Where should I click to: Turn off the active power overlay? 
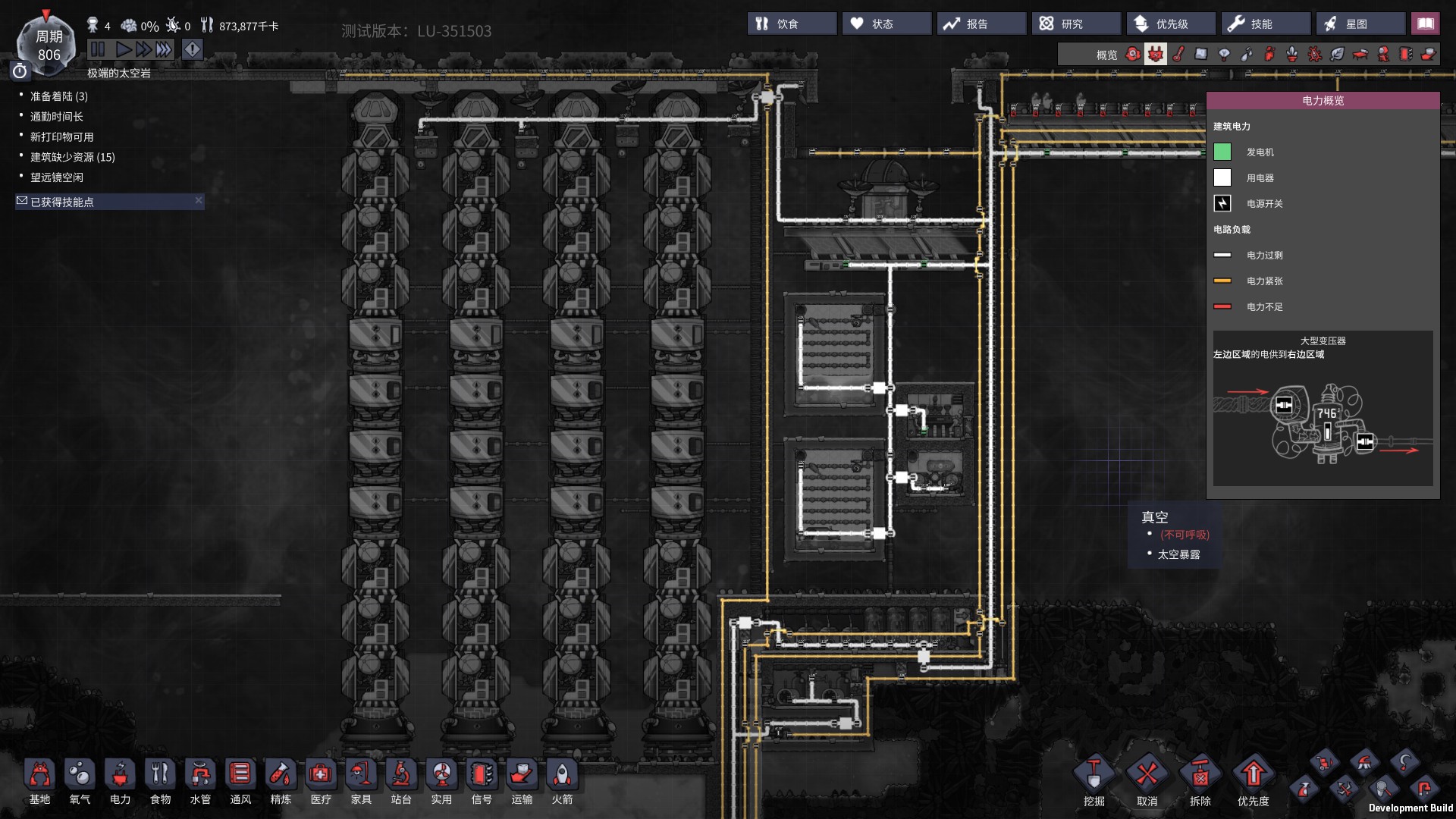point(1155,54)
